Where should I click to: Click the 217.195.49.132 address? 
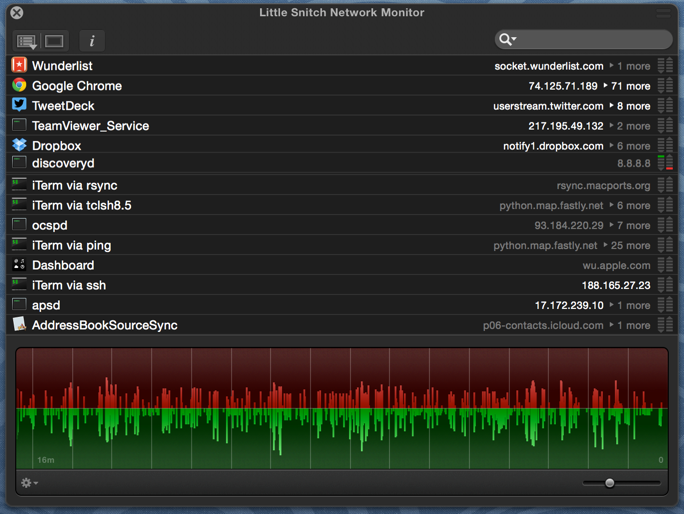tap(566, 126)
